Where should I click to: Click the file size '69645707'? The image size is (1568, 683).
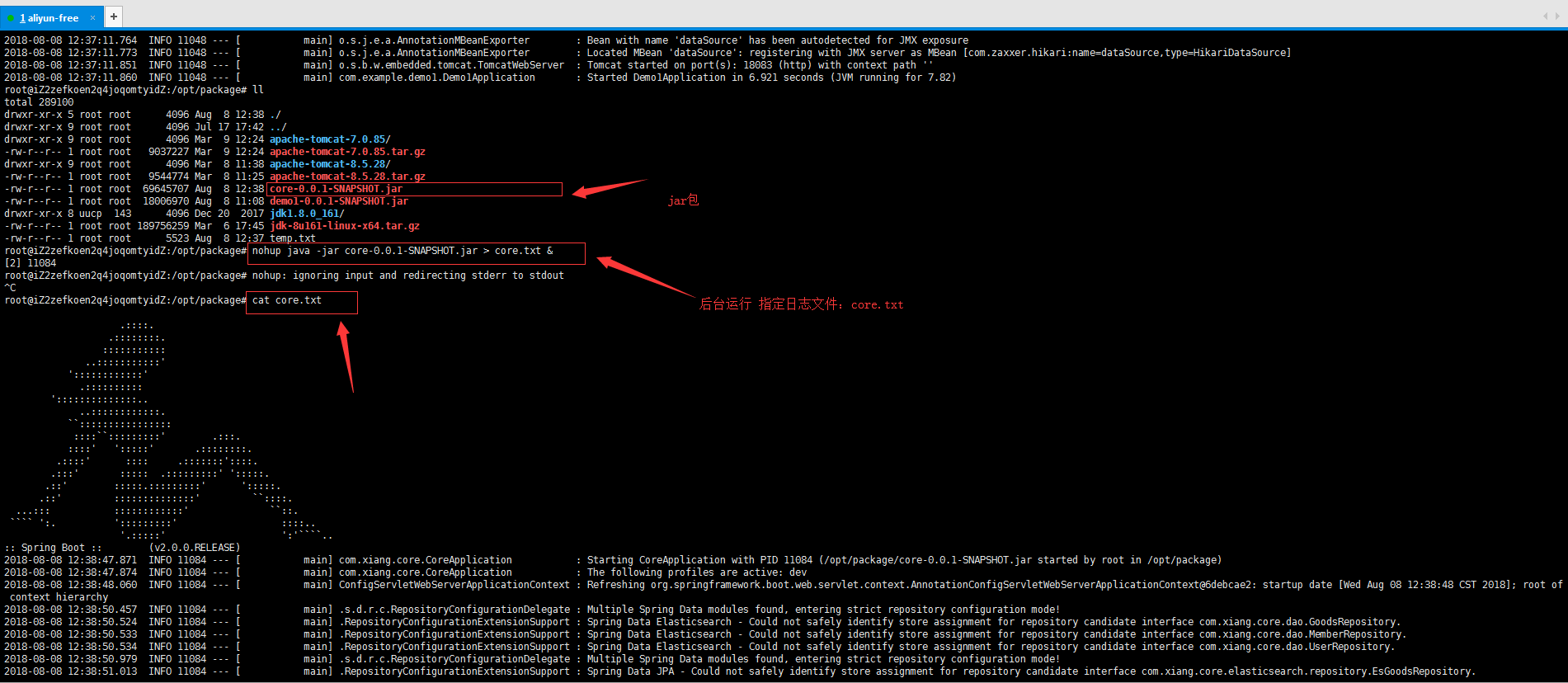166,189
